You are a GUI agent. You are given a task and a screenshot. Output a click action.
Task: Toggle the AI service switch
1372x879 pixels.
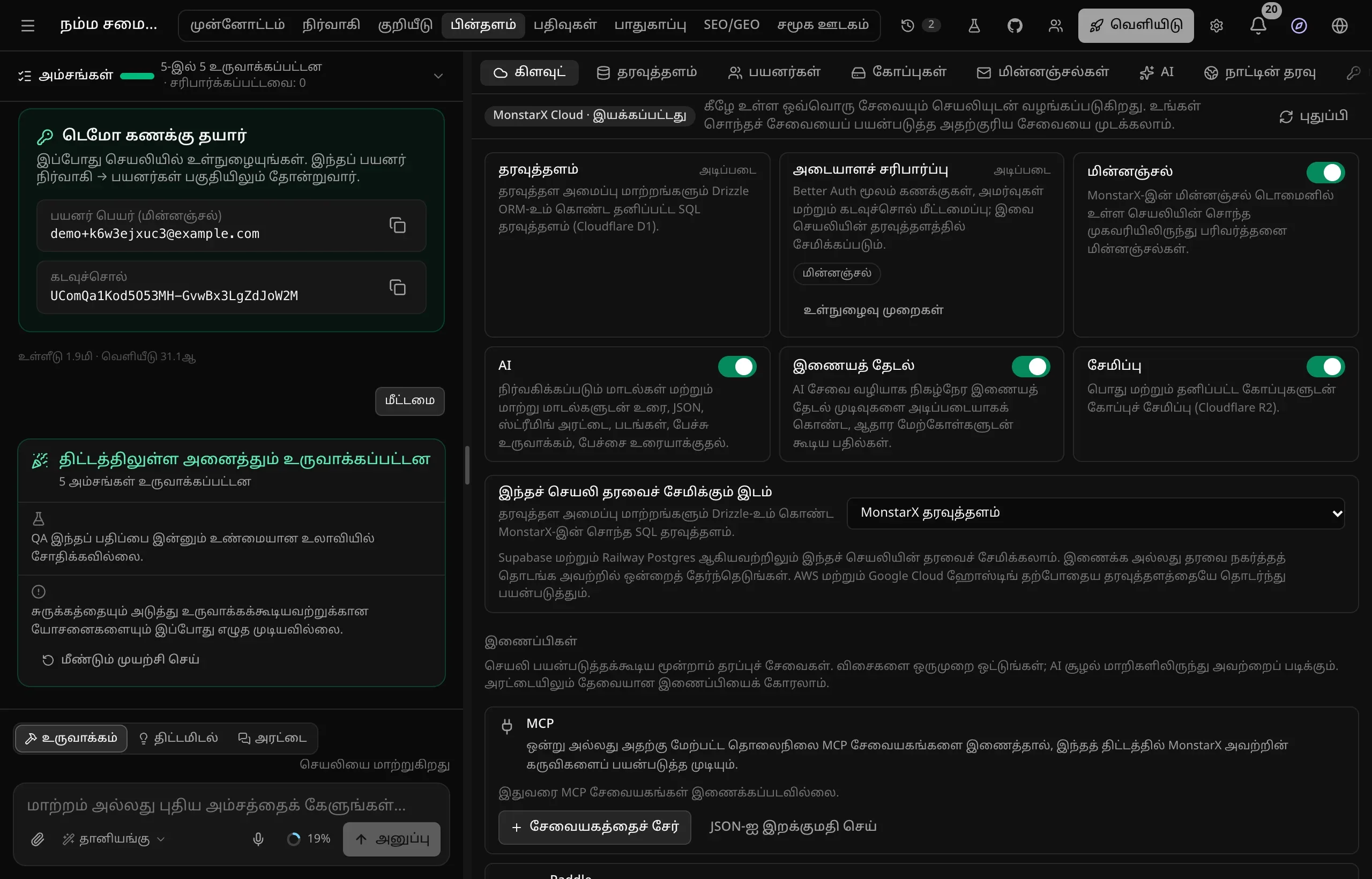(x=737, y=367)
